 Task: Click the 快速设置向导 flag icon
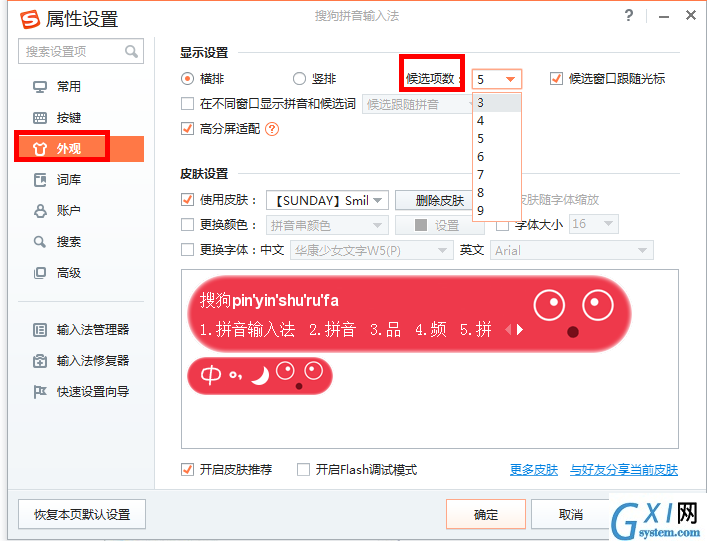(40, 392)
